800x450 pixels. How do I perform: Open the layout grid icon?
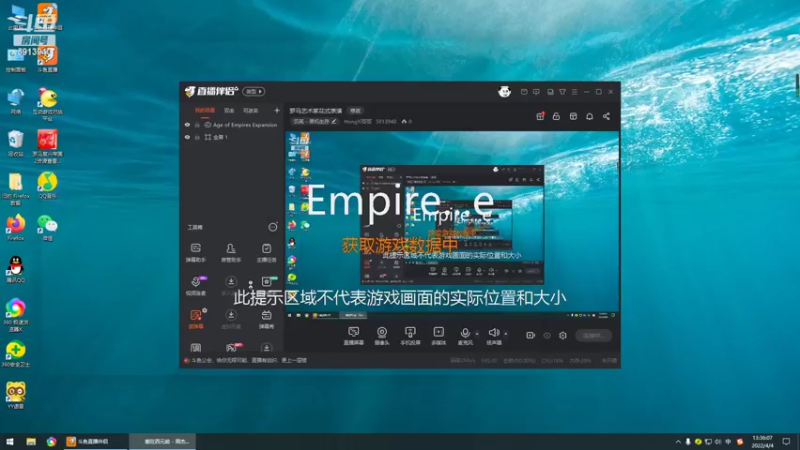[573, 116]
